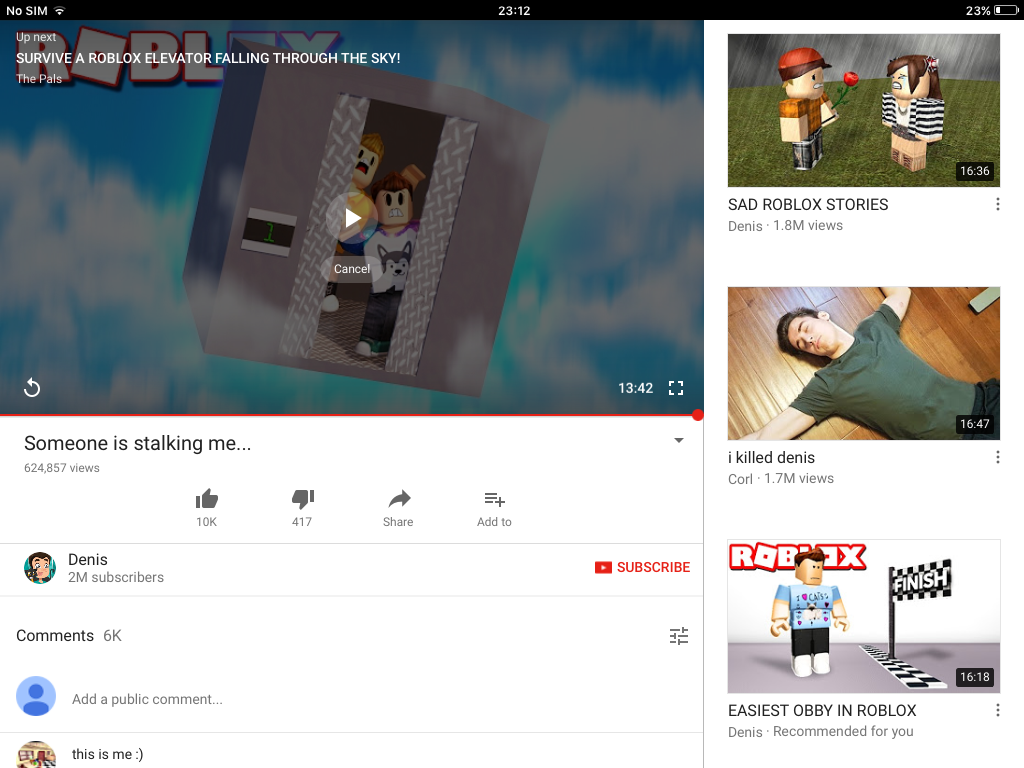Click the Comments 6K header
The height and width of the screenshot is (768, 1024).
click(x=69, y=635)
